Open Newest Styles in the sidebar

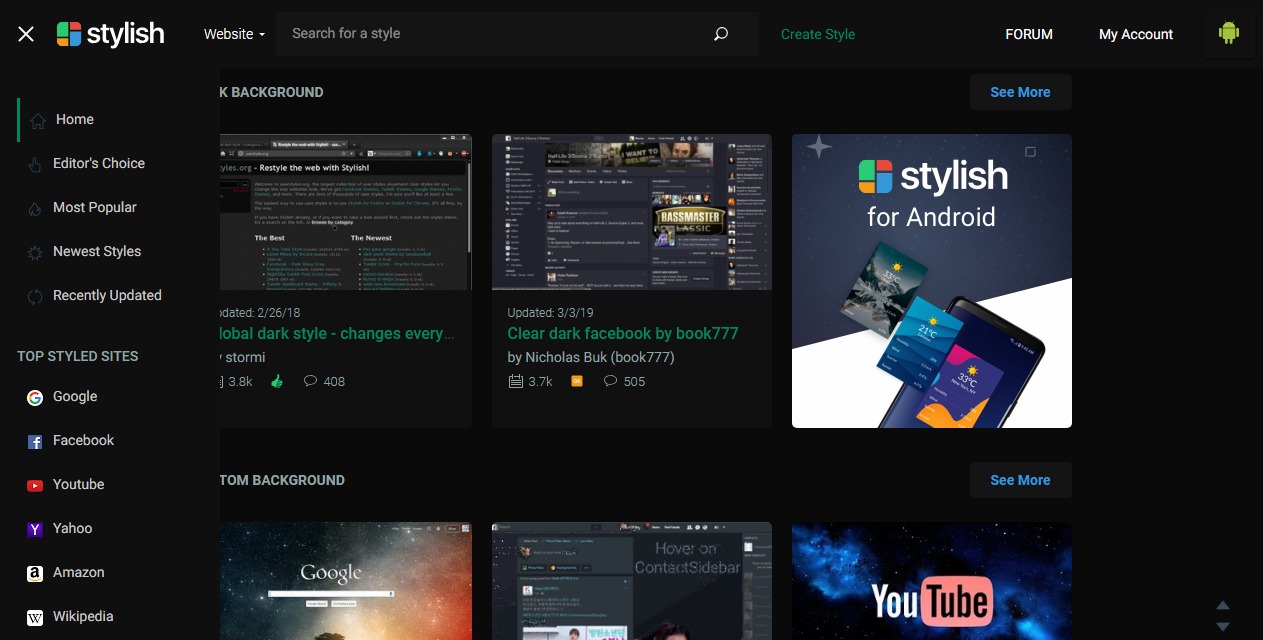click(97, 251)
